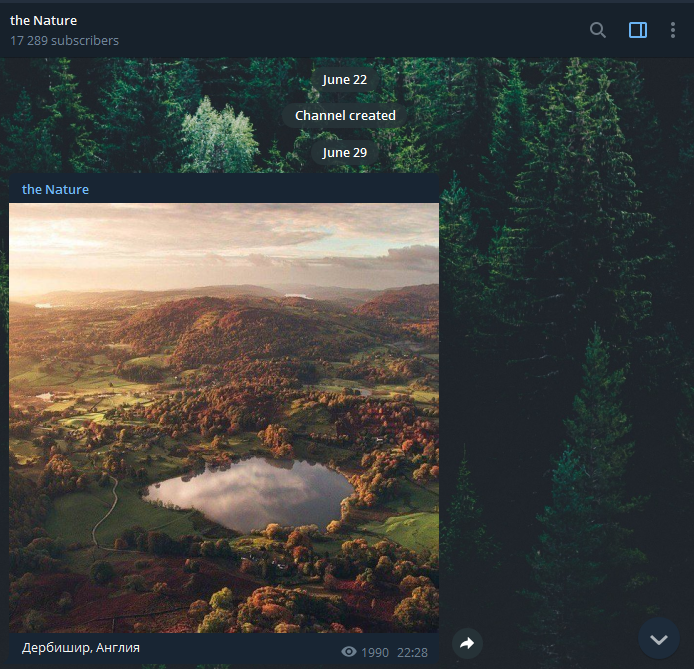
Task: Click the June 29 date badge
Action: (344, 153)
